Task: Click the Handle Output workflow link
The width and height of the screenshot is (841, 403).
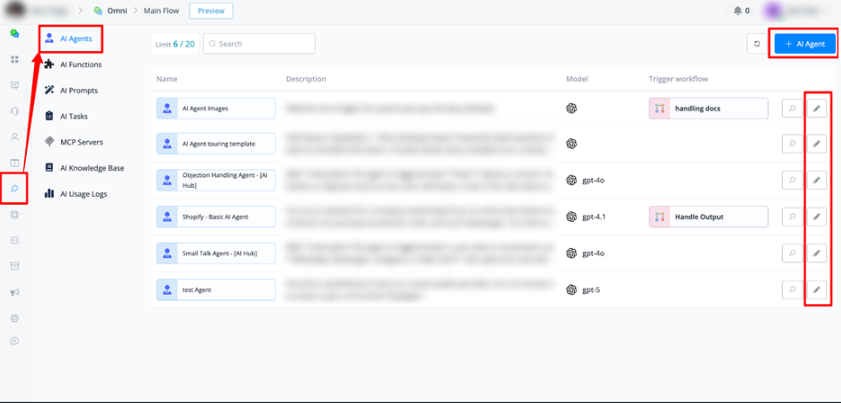Action: click(708, 217)
